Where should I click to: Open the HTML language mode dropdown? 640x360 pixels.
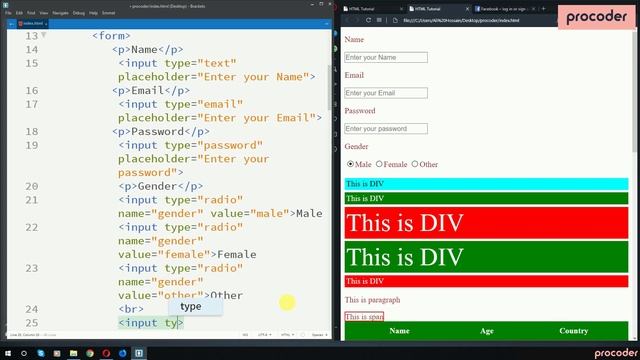(287, 335)
